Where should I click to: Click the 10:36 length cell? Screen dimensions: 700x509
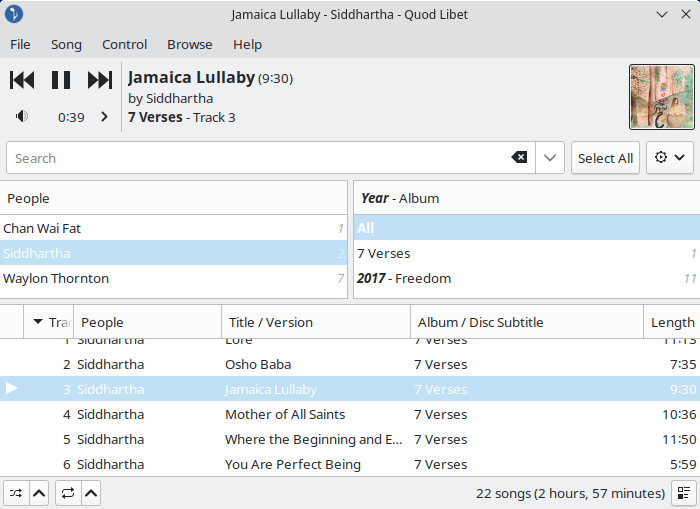[679, 414]
